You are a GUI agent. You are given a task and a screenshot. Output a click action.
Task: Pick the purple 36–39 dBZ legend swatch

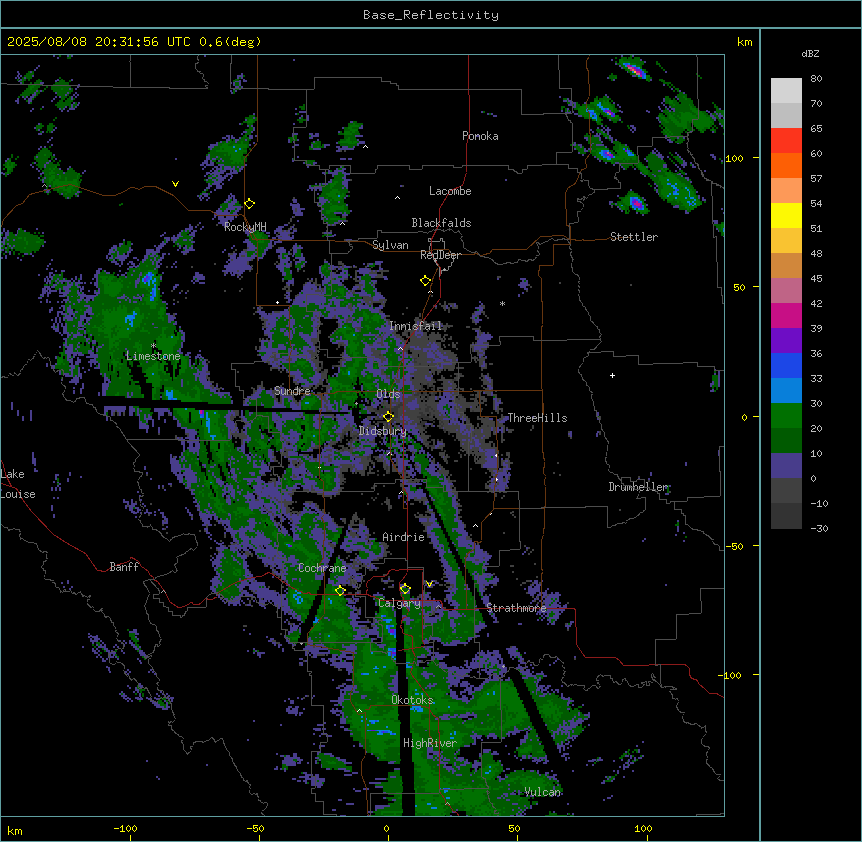(x=786, y=341)
